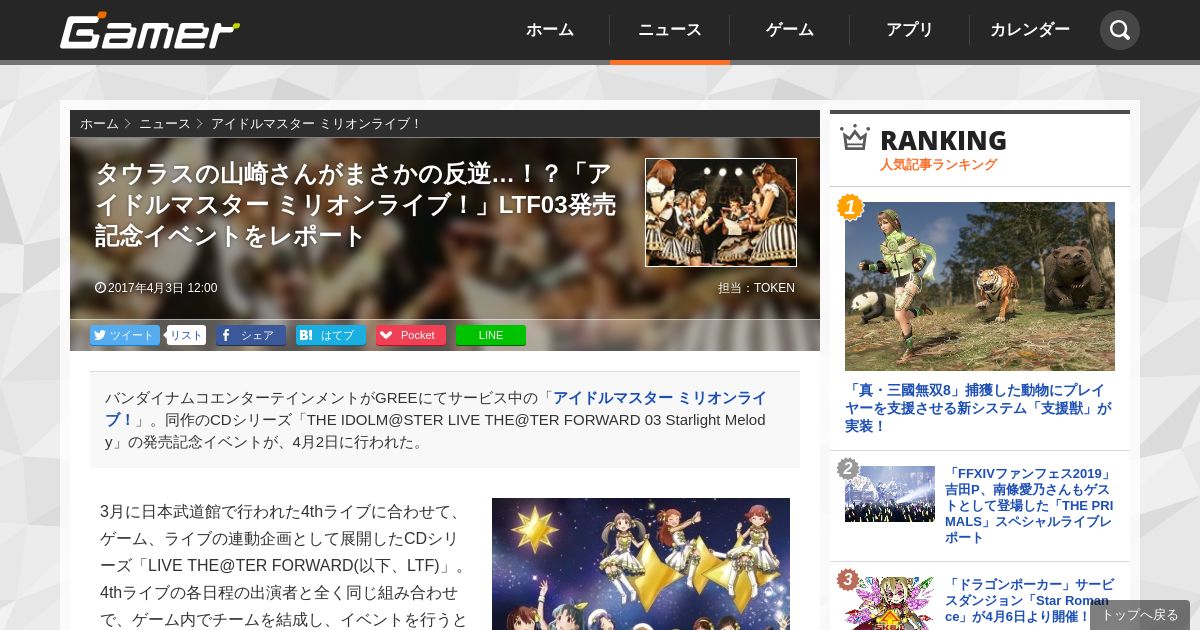Open the ゲーム navigation item

[790, 30]
